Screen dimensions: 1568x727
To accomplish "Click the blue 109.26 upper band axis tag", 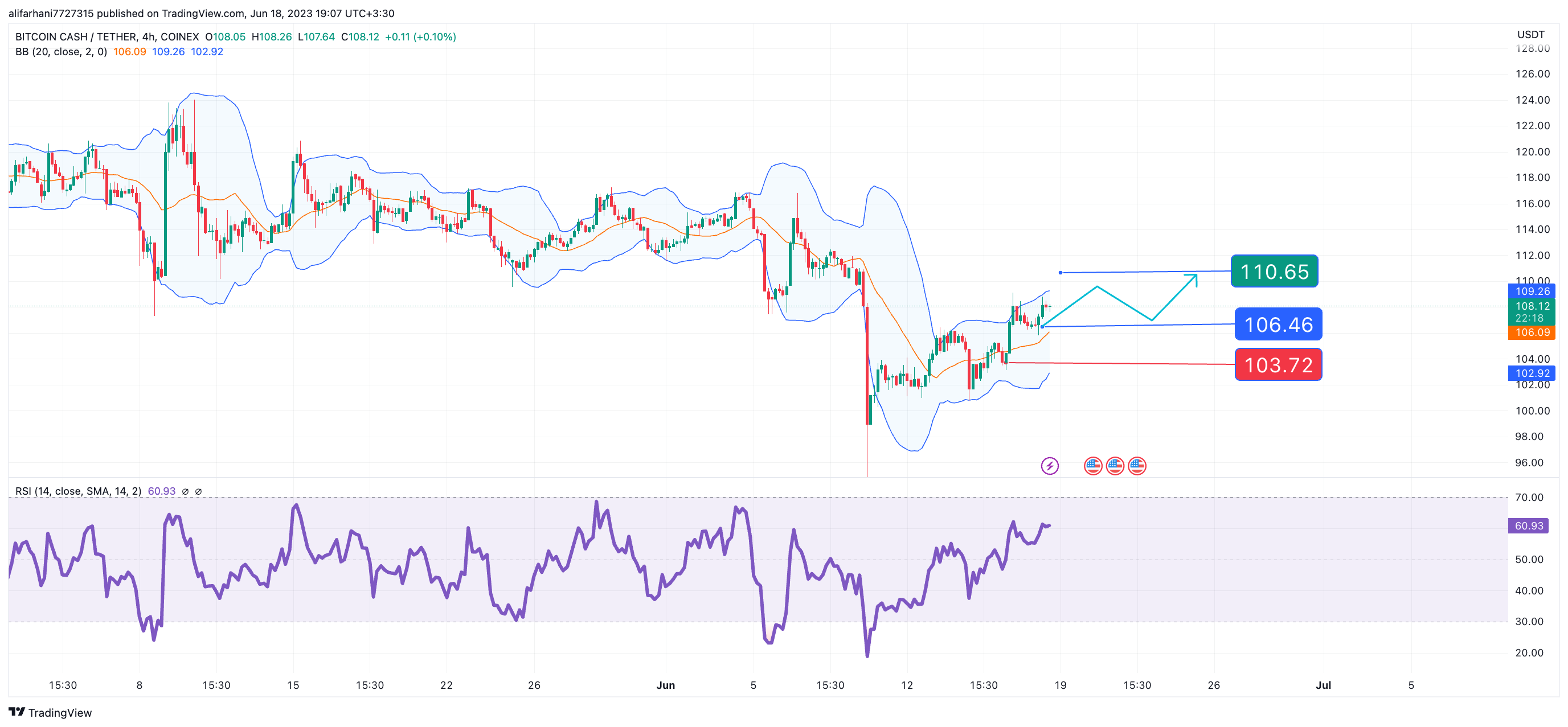I will [x=1532, y=291].
